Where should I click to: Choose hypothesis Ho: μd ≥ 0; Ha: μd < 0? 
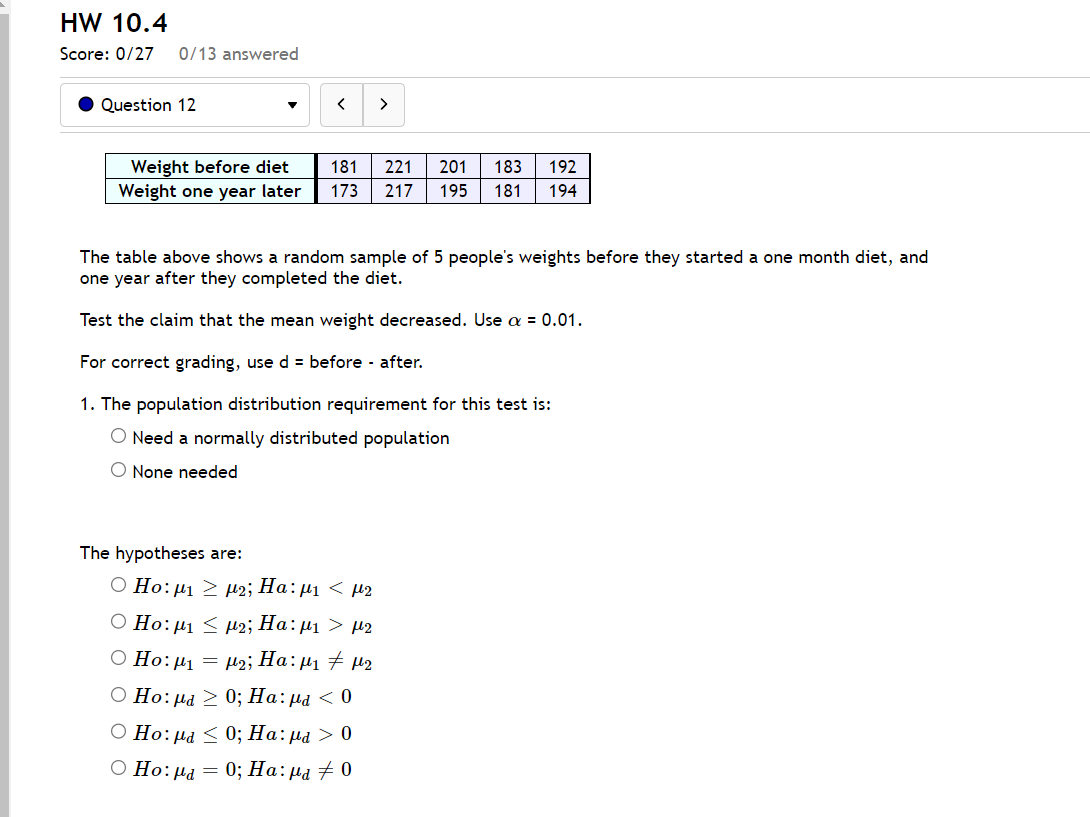118,695
